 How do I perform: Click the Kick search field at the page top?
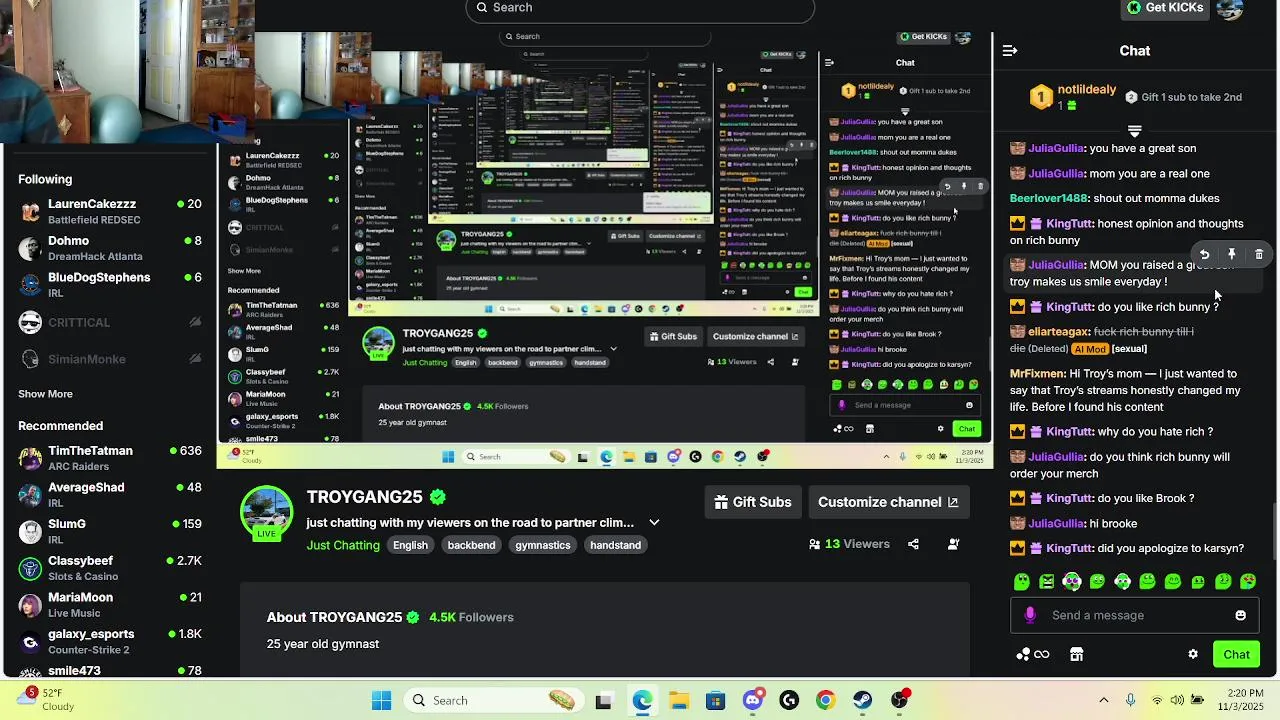click(640, 9)
